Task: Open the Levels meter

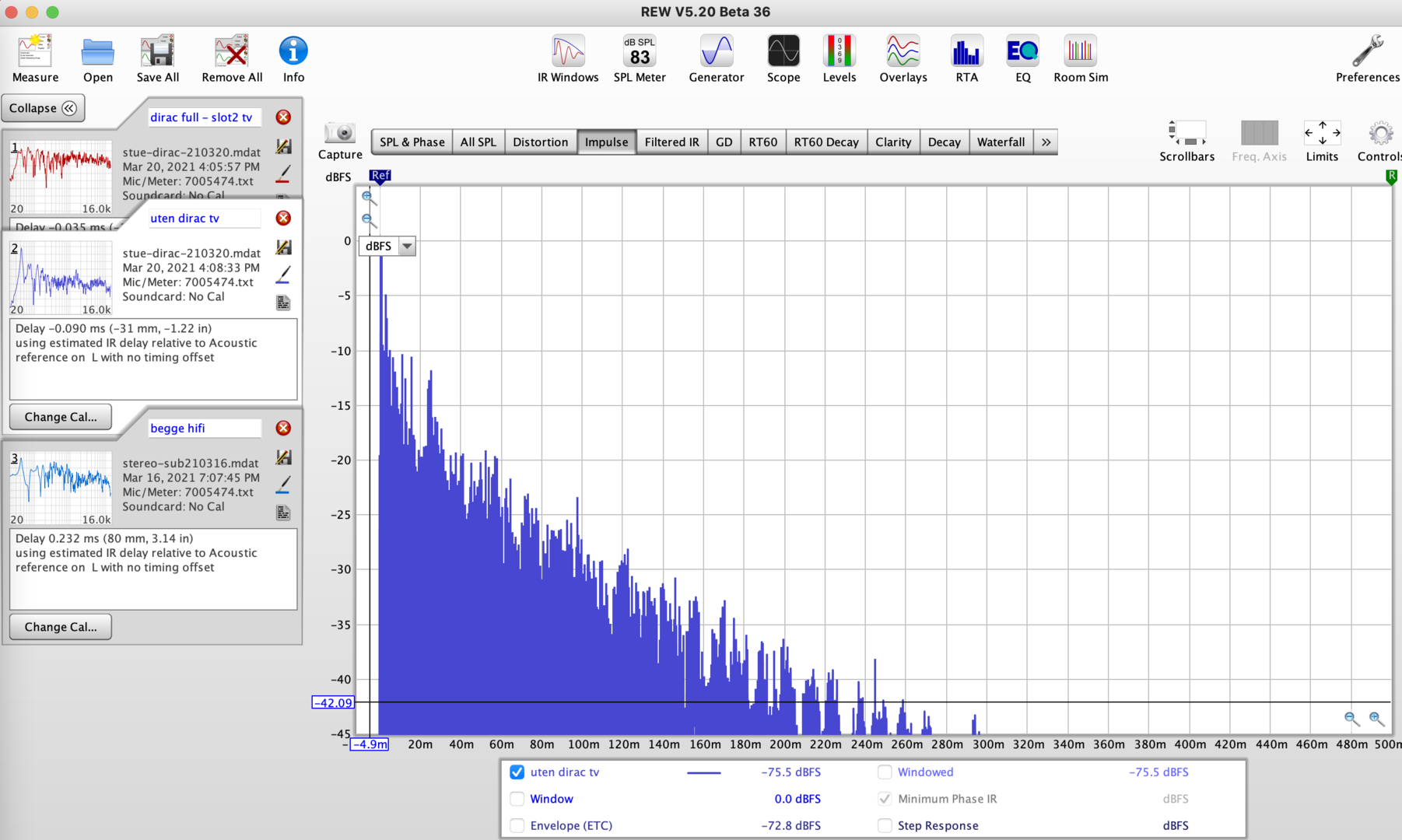Action: coord(839,58)
